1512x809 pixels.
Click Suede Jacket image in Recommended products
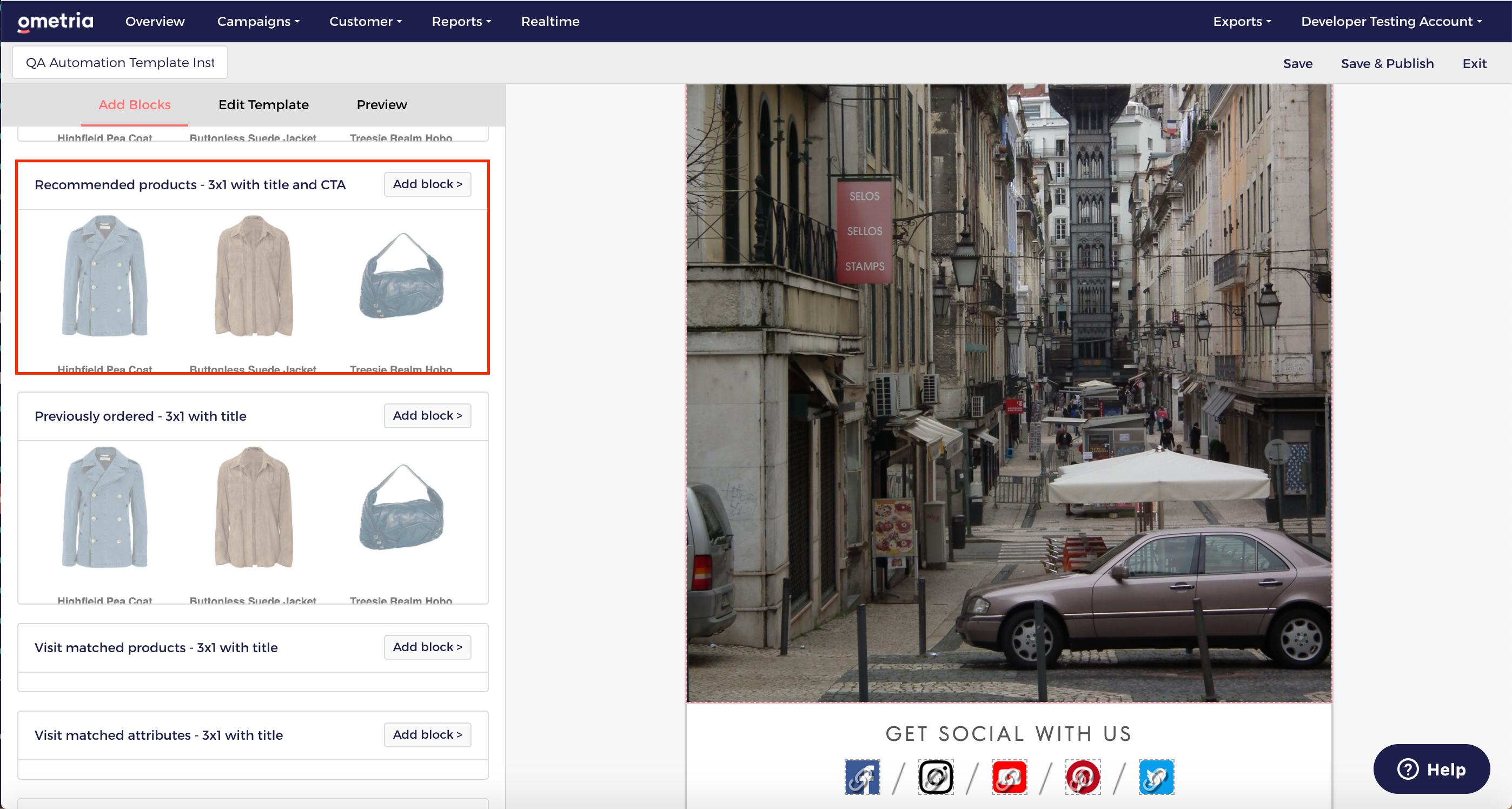(253, 276)
